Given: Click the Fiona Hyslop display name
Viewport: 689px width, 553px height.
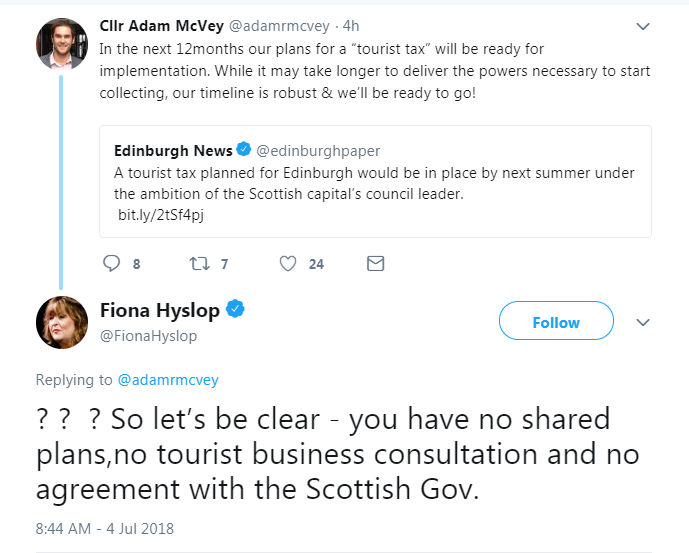Looking at the screenshot, I should pyautogui.click(x=160, y=310).
